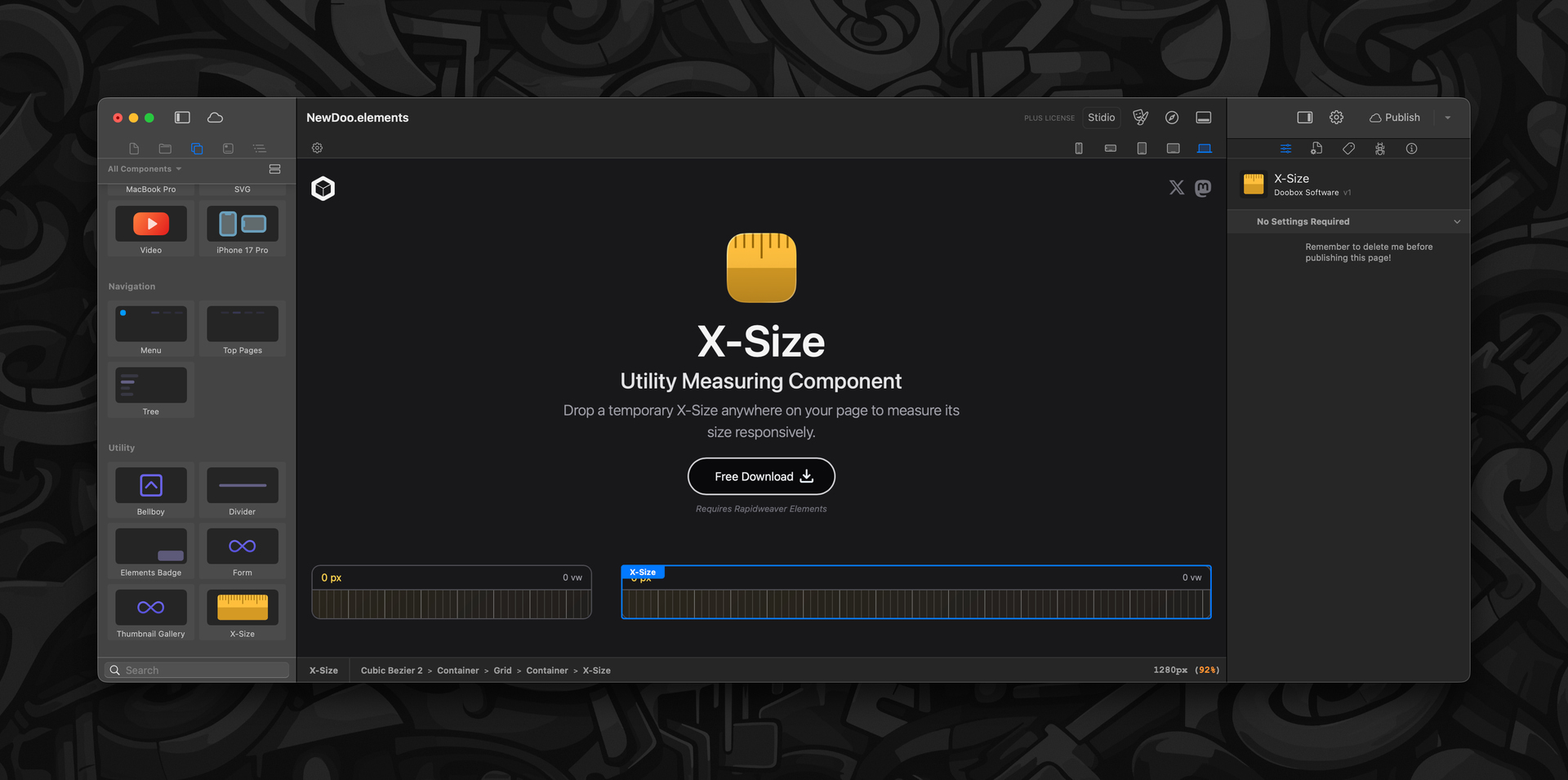Pick the Tree navigation component
Viewport: 1568px width, 780px height.
click(151, 390)
